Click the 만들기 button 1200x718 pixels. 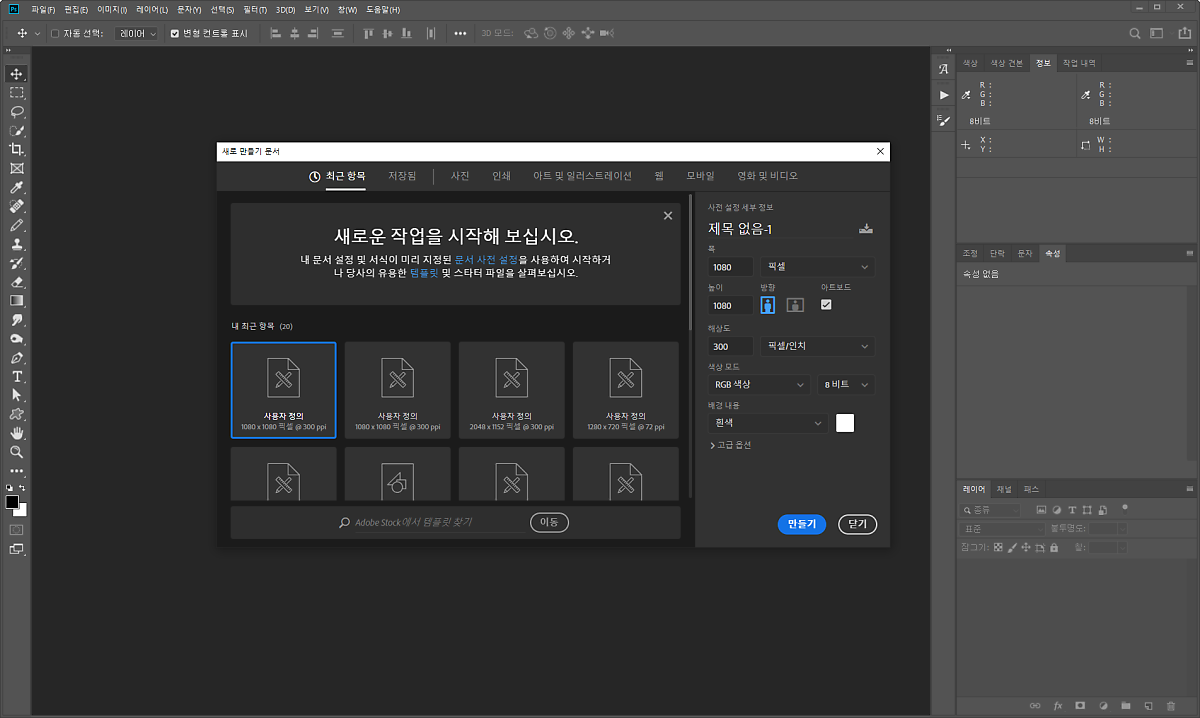pos(802,524)
